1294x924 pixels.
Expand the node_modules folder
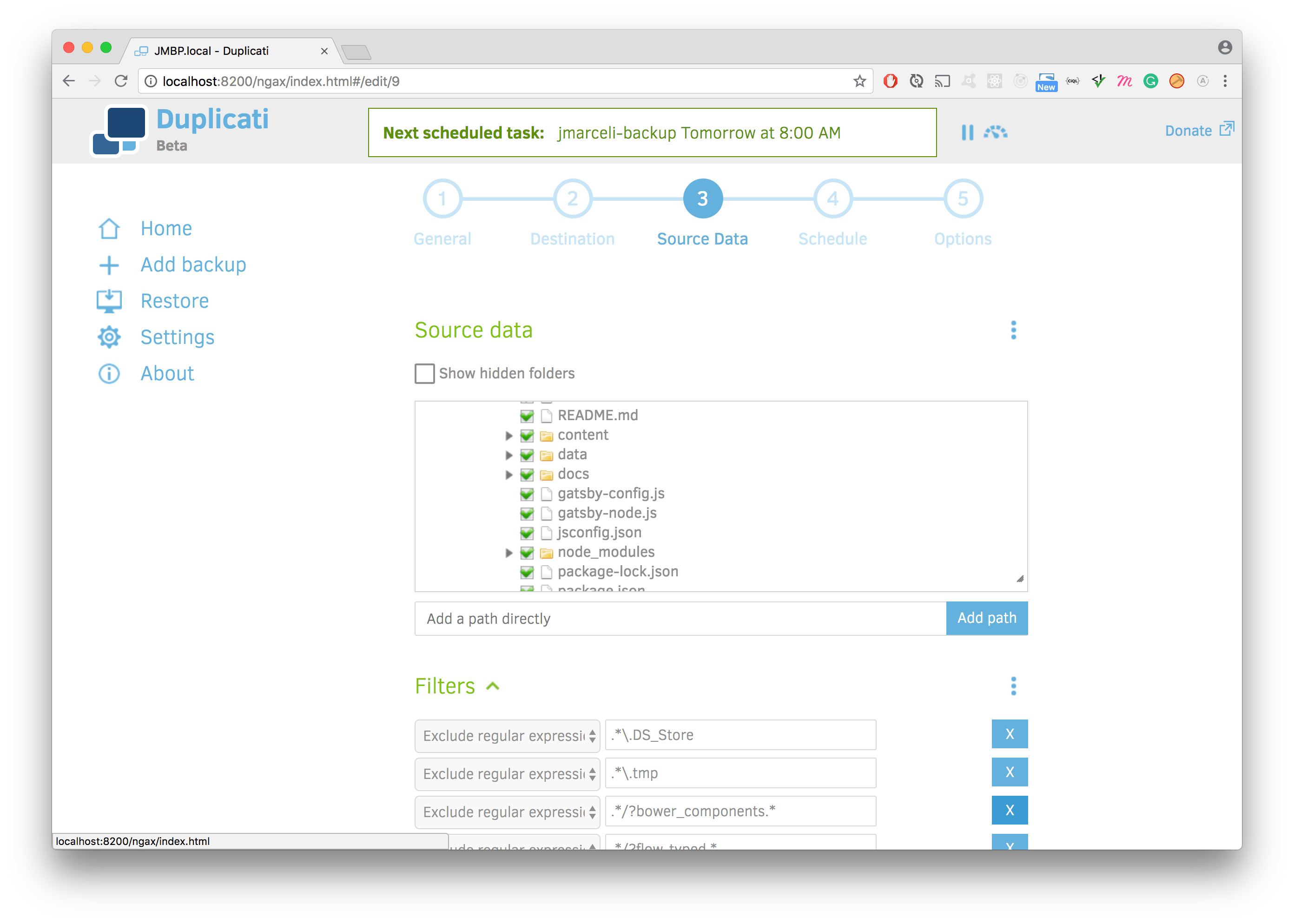click(509, 553)
